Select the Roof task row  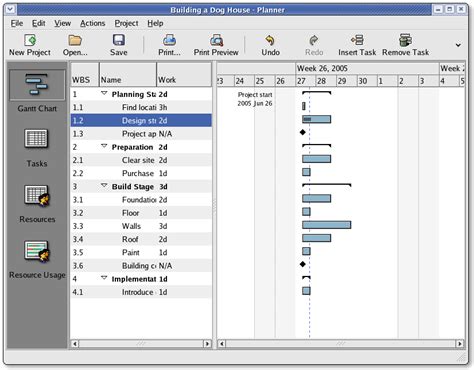pyautogui.click(x=141, y=239)
